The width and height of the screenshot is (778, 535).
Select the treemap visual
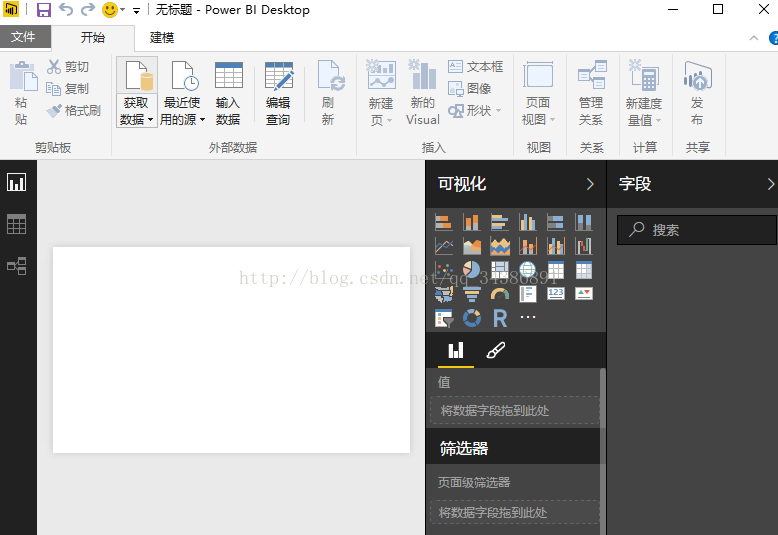tap(499, 270)
